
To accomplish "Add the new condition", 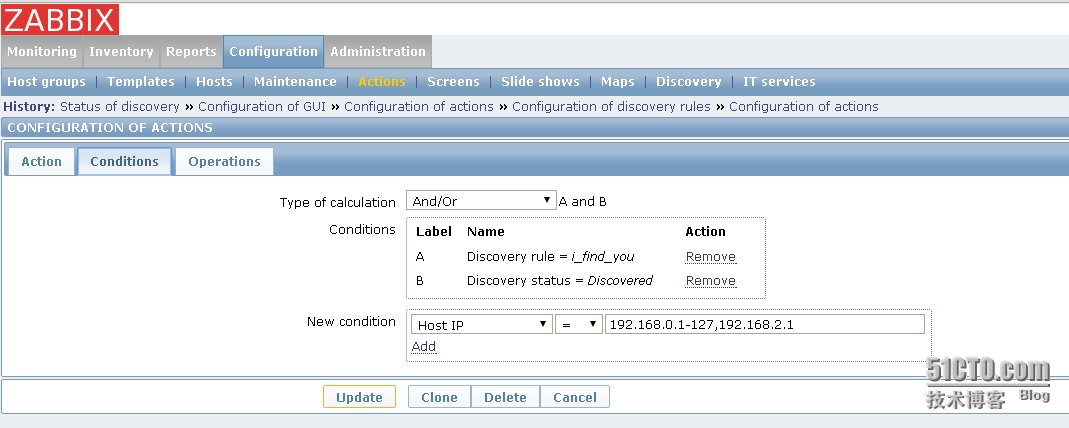I will click(x=423, y=347).
